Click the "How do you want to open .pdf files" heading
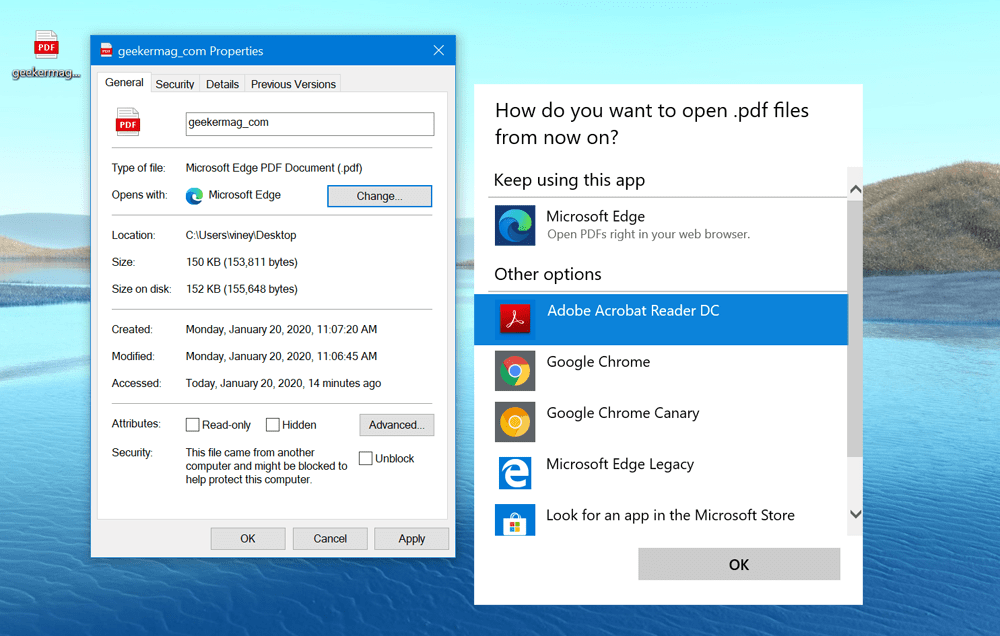The height and width of the screenshot is (636, 1000). point(652,124)
